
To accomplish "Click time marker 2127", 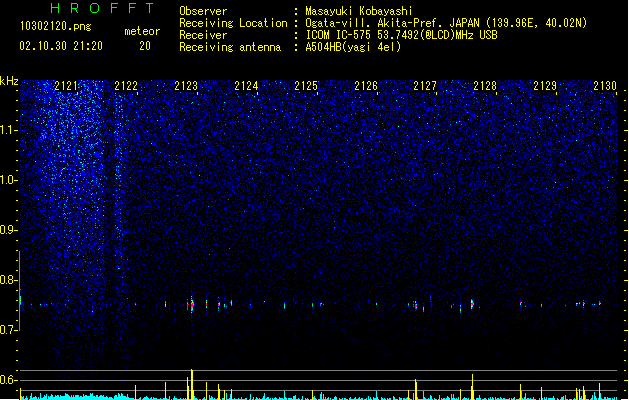I will pos(425,86).
